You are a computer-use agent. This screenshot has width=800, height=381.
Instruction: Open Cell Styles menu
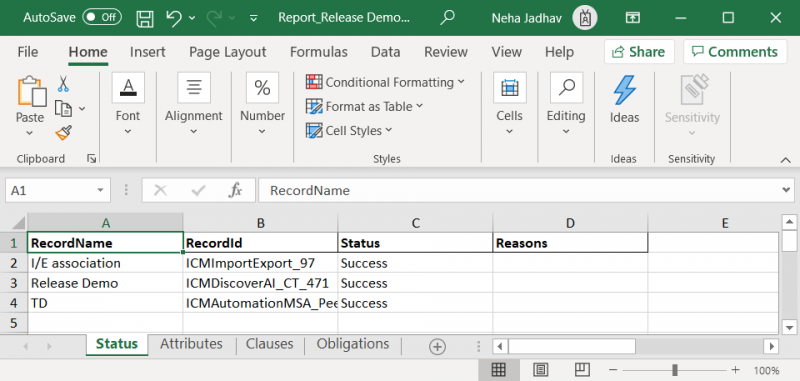click(349, 131)
